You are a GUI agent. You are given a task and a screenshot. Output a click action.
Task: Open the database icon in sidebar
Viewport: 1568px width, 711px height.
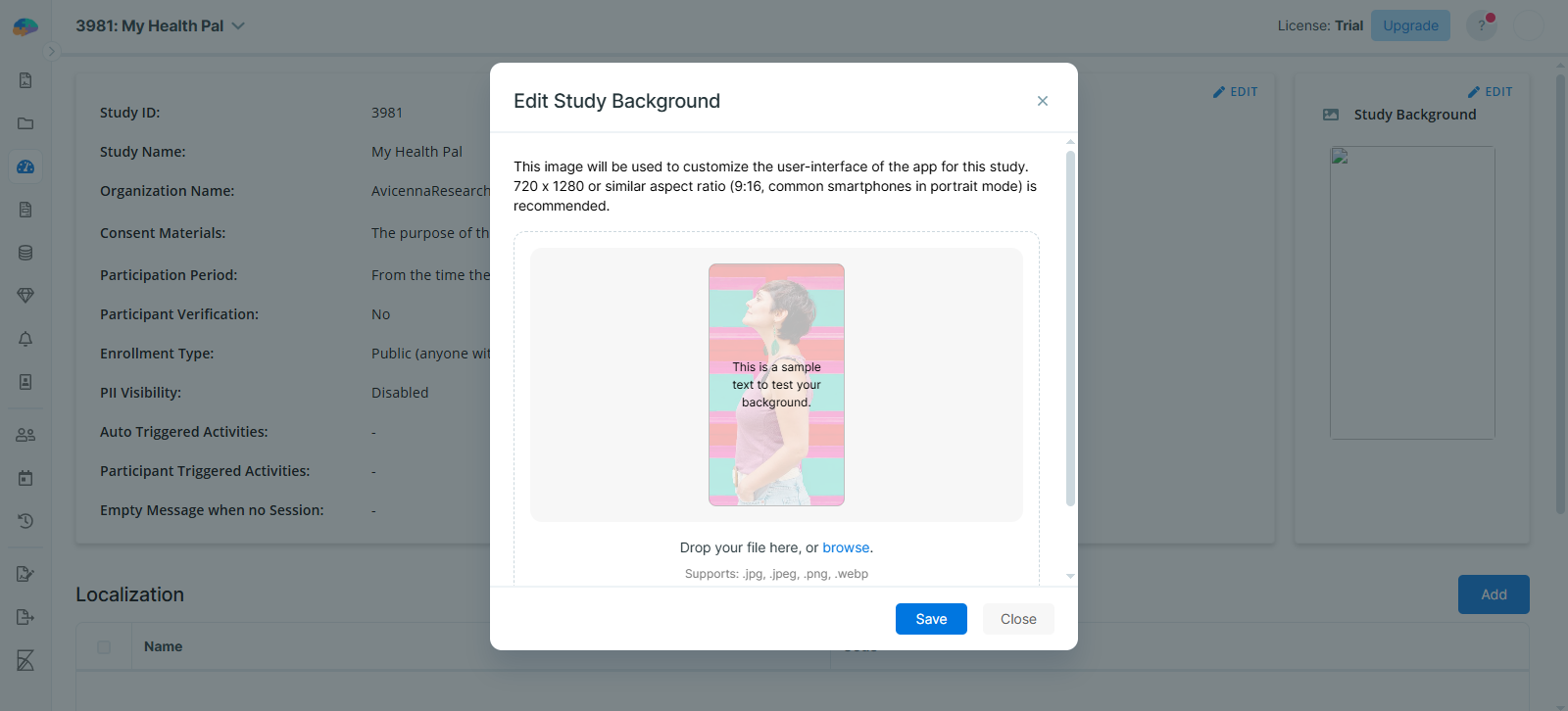(x=25, y=253)
